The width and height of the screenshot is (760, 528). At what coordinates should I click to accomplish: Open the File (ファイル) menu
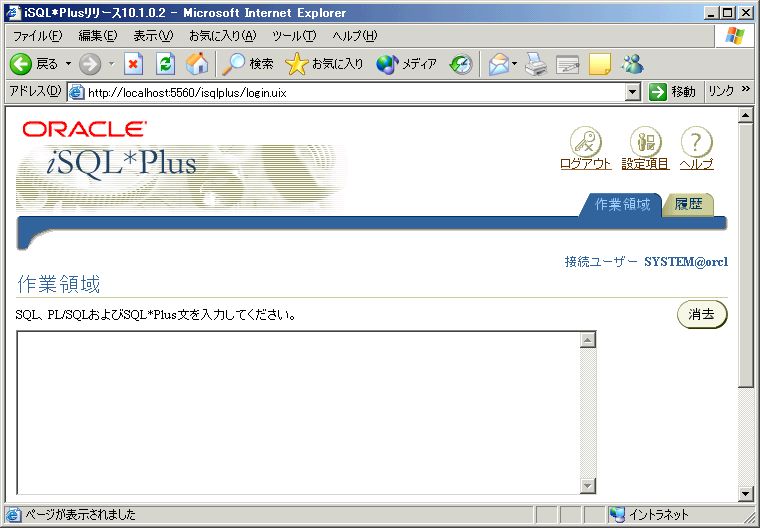tap(38, 36)
